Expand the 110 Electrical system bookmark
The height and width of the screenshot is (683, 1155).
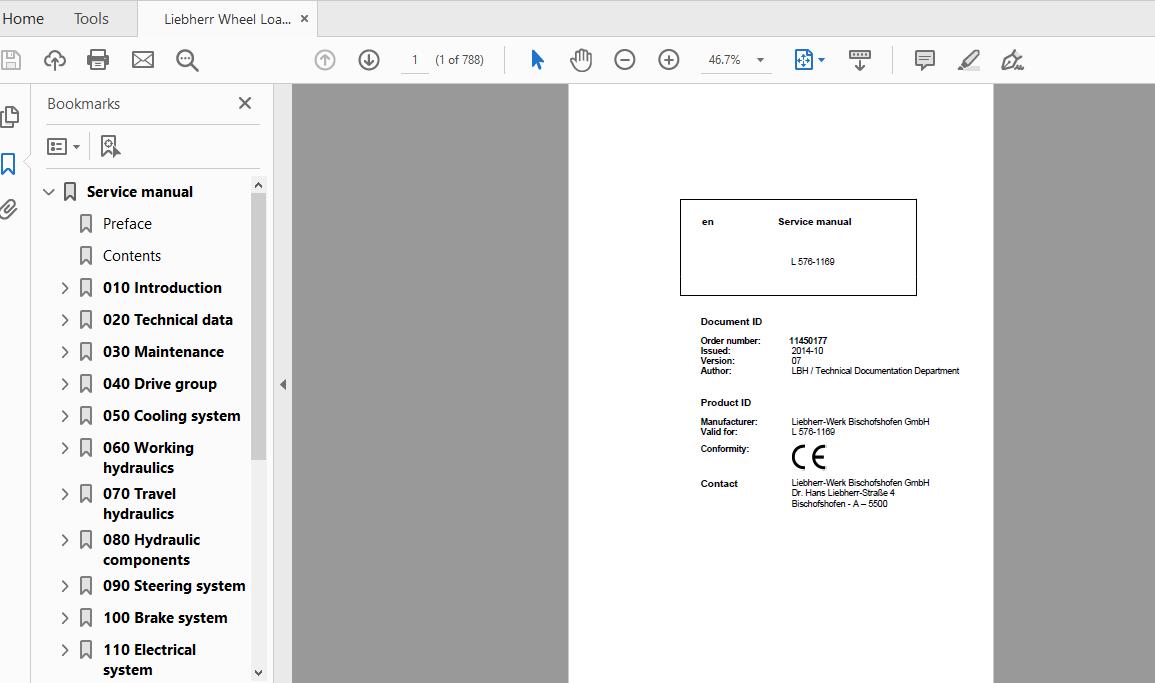coord(65,650)
